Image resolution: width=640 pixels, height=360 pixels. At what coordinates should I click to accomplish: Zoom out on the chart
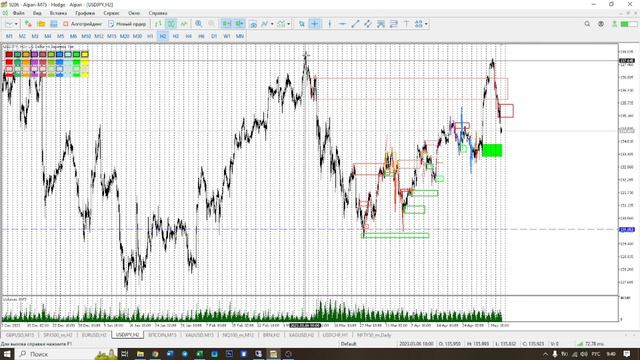click(x=211, y=24)
